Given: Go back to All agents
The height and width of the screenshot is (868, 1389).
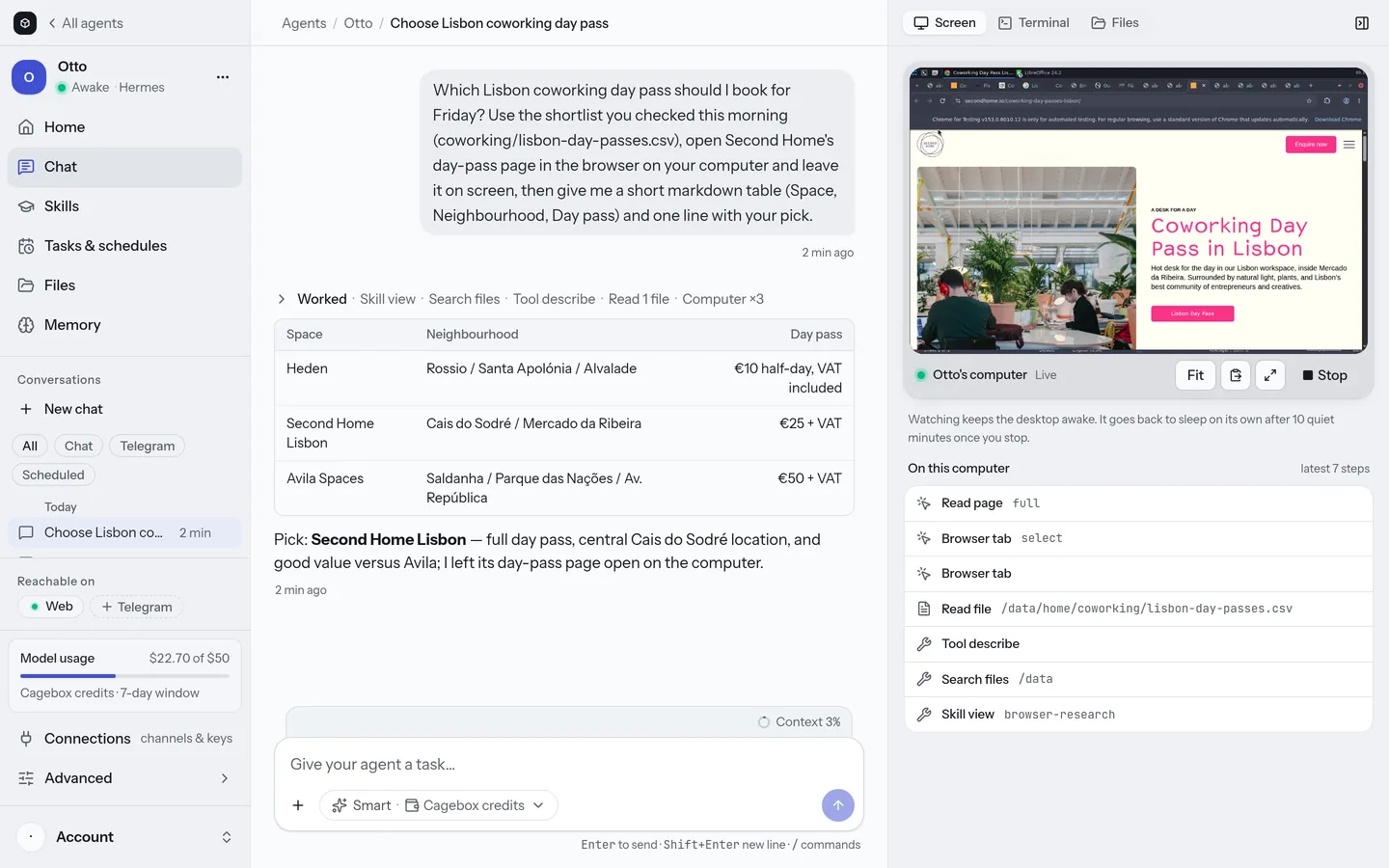Looking at the screenshot, I should tap(85, 23).
